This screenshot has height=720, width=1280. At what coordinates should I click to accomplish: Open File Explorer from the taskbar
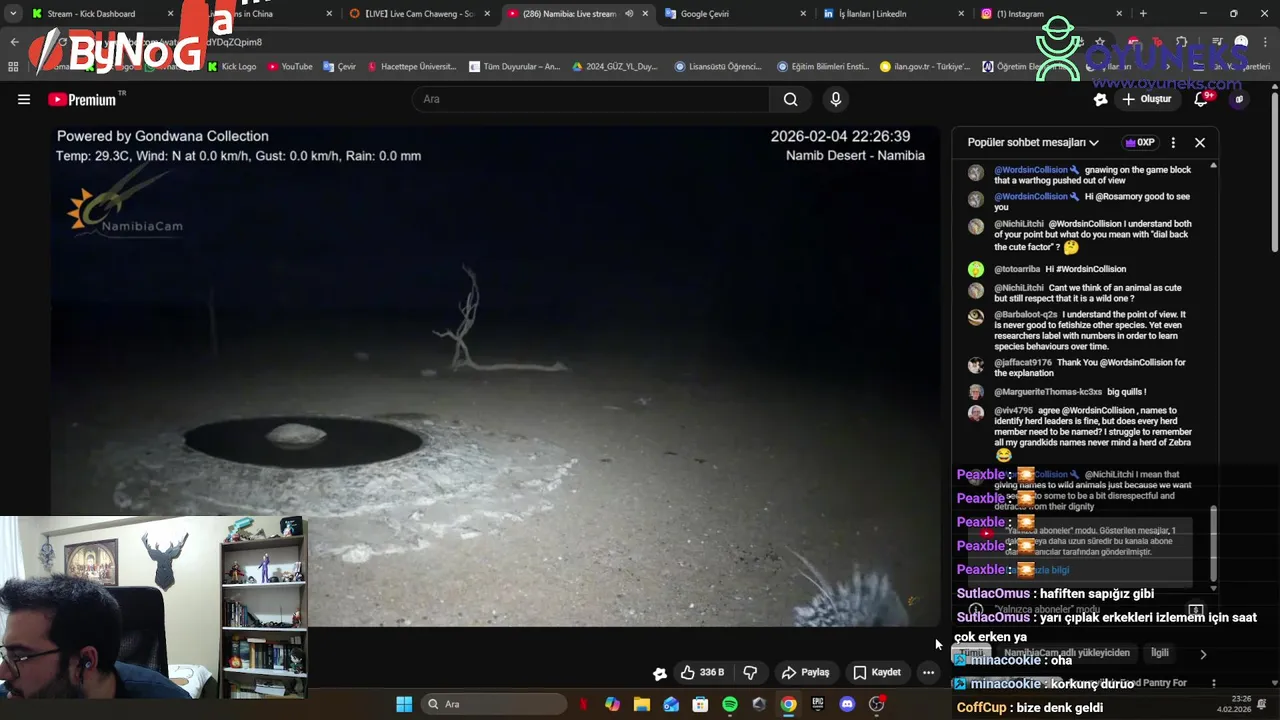[x=642, y=704]
